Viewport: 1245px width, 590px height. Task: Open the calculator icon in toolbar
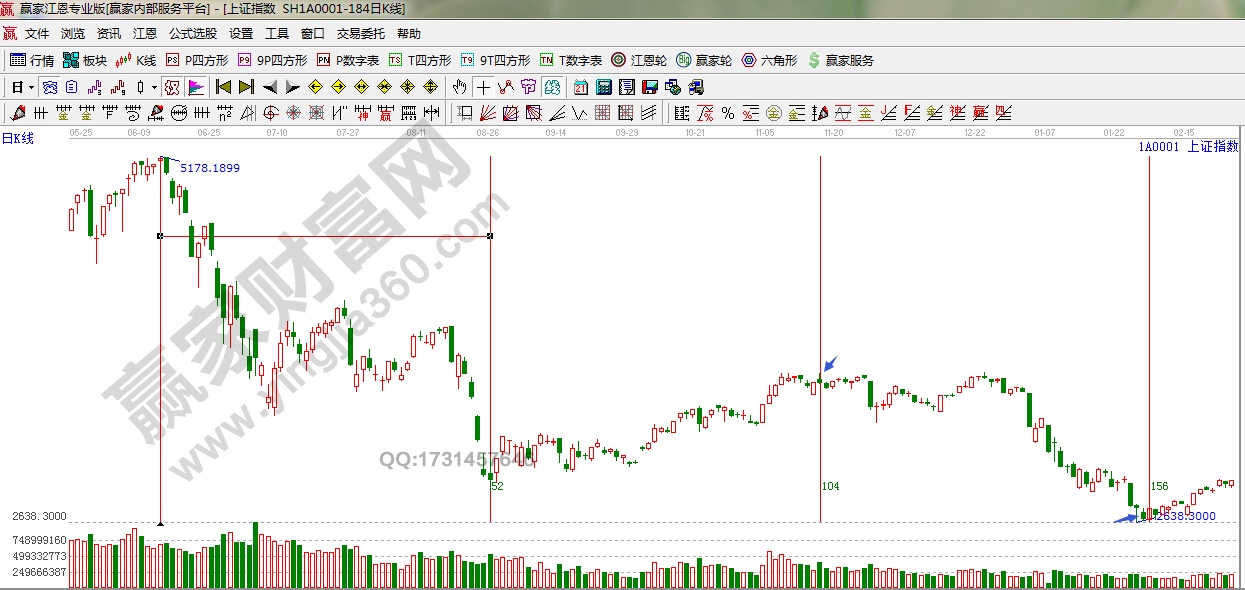pyautogui.click(x=604, y=87)
